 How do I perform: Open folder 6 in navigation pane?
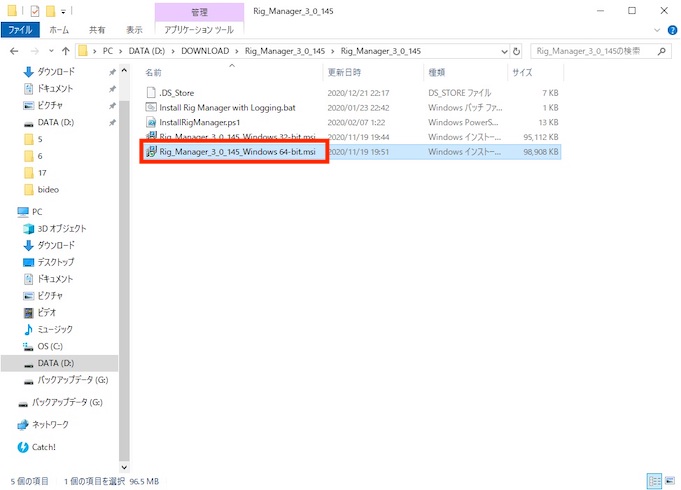point(40,156)
